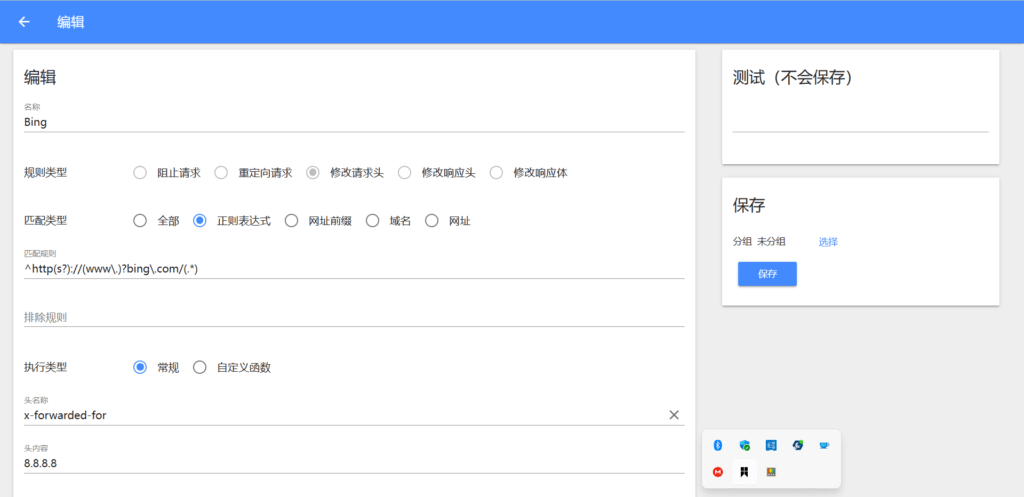The image size is (1024, 497).
Task: Select the 阻止请求 rule type
Action: (x=140, y=172)
